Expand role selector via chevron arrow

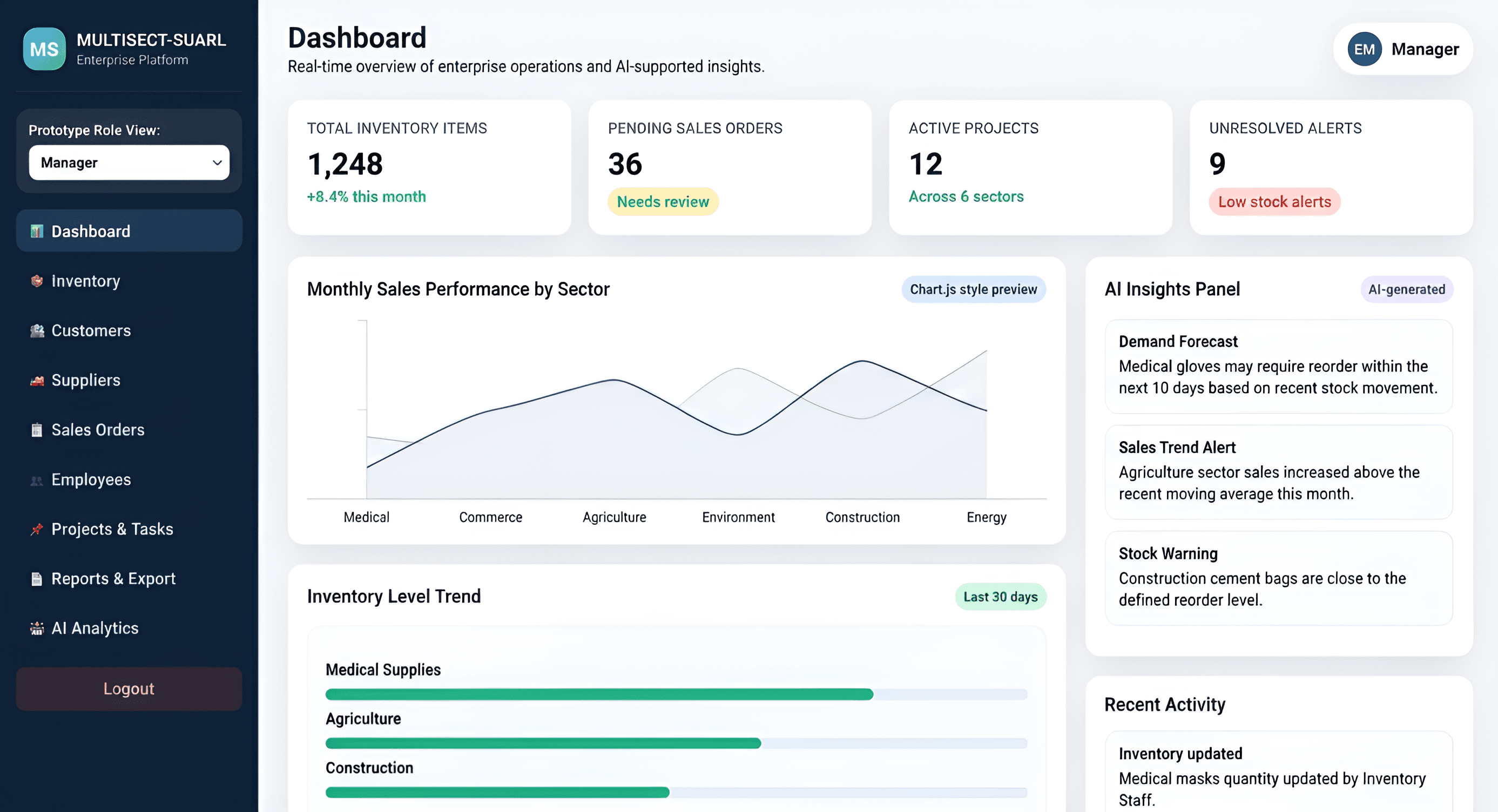[217, 163]
